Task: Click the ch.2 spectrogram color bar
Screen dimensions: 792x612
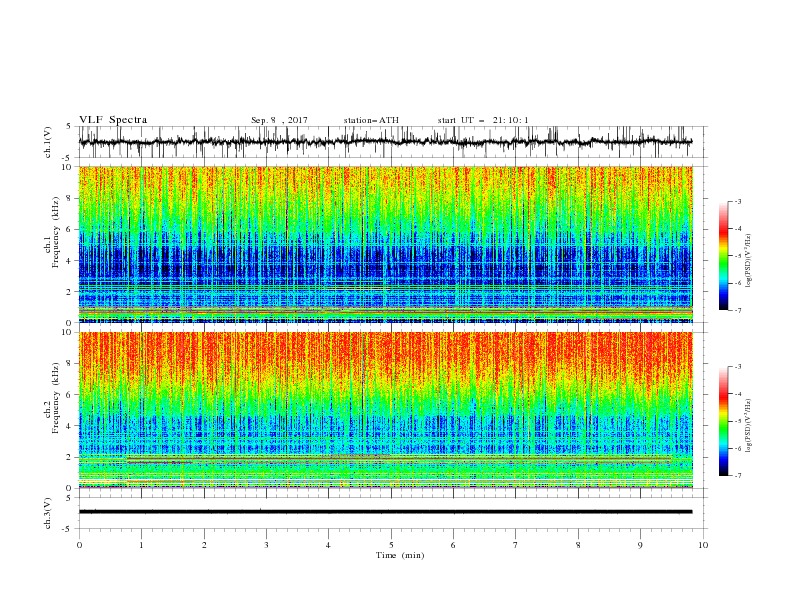Action: pyautogui.click(x=724, y=421)
